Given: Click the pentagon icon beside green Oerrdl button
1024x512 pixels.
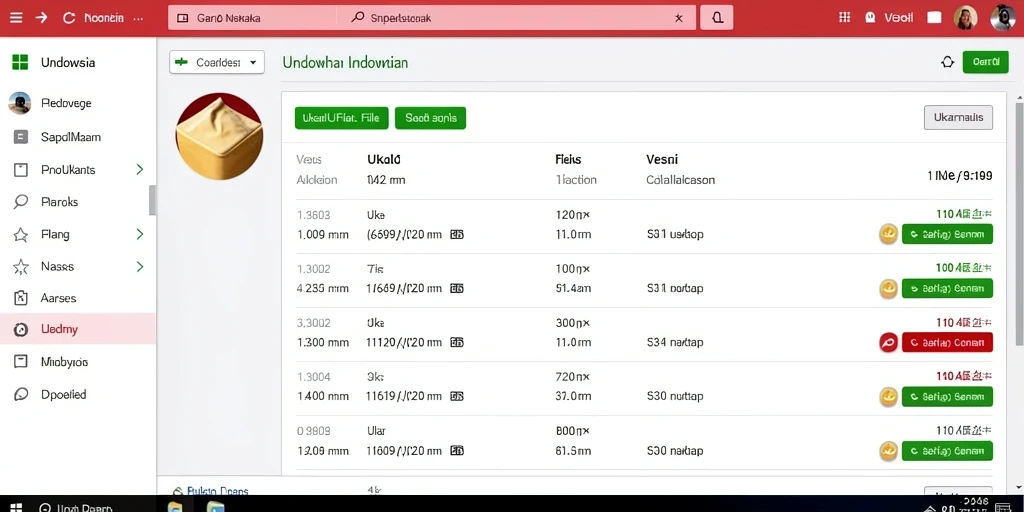Looking at the screenshot, I should [947, 63].
